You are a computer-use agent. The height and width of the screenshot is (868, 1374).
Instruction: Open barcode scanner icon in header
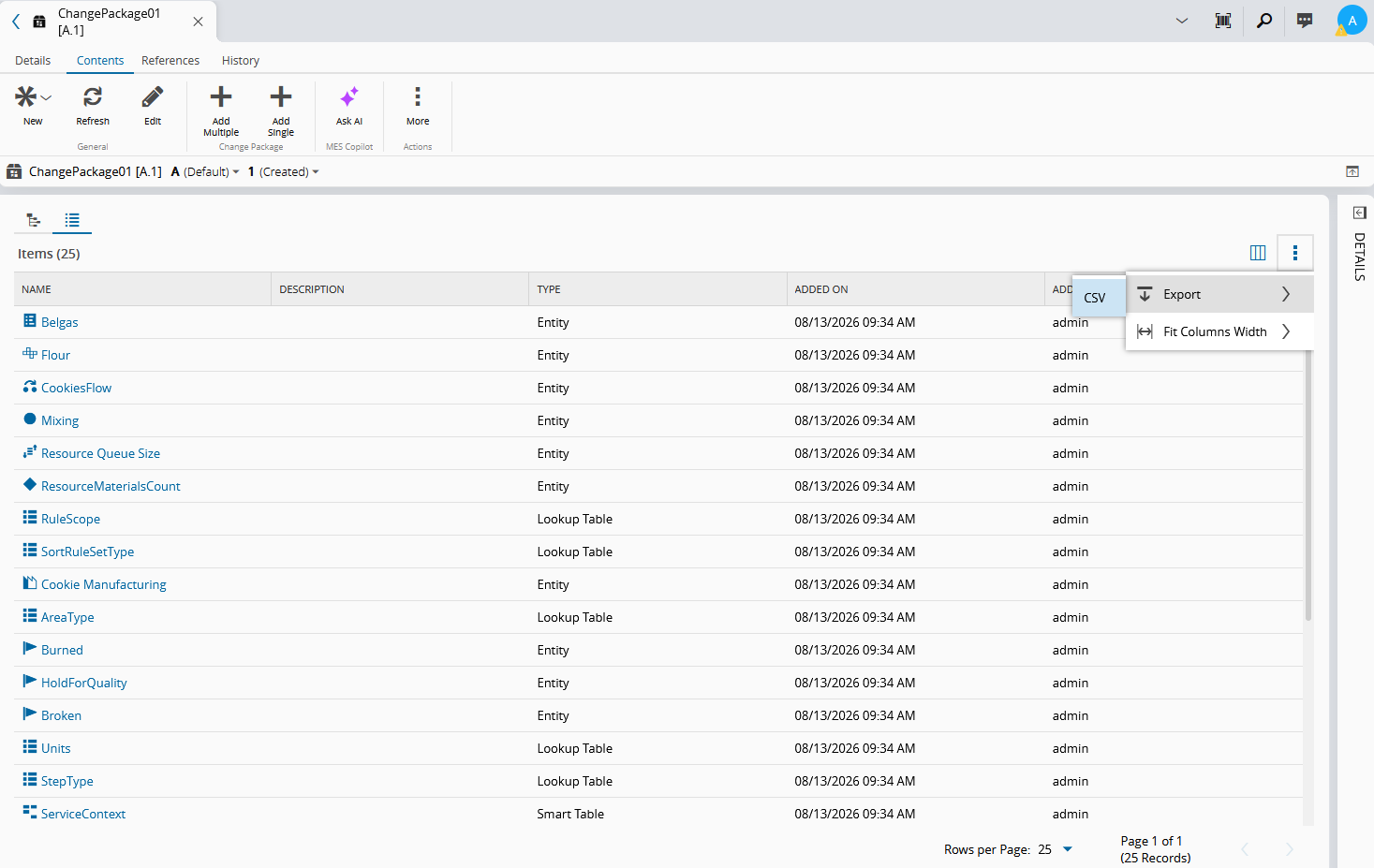(1223, 21)
